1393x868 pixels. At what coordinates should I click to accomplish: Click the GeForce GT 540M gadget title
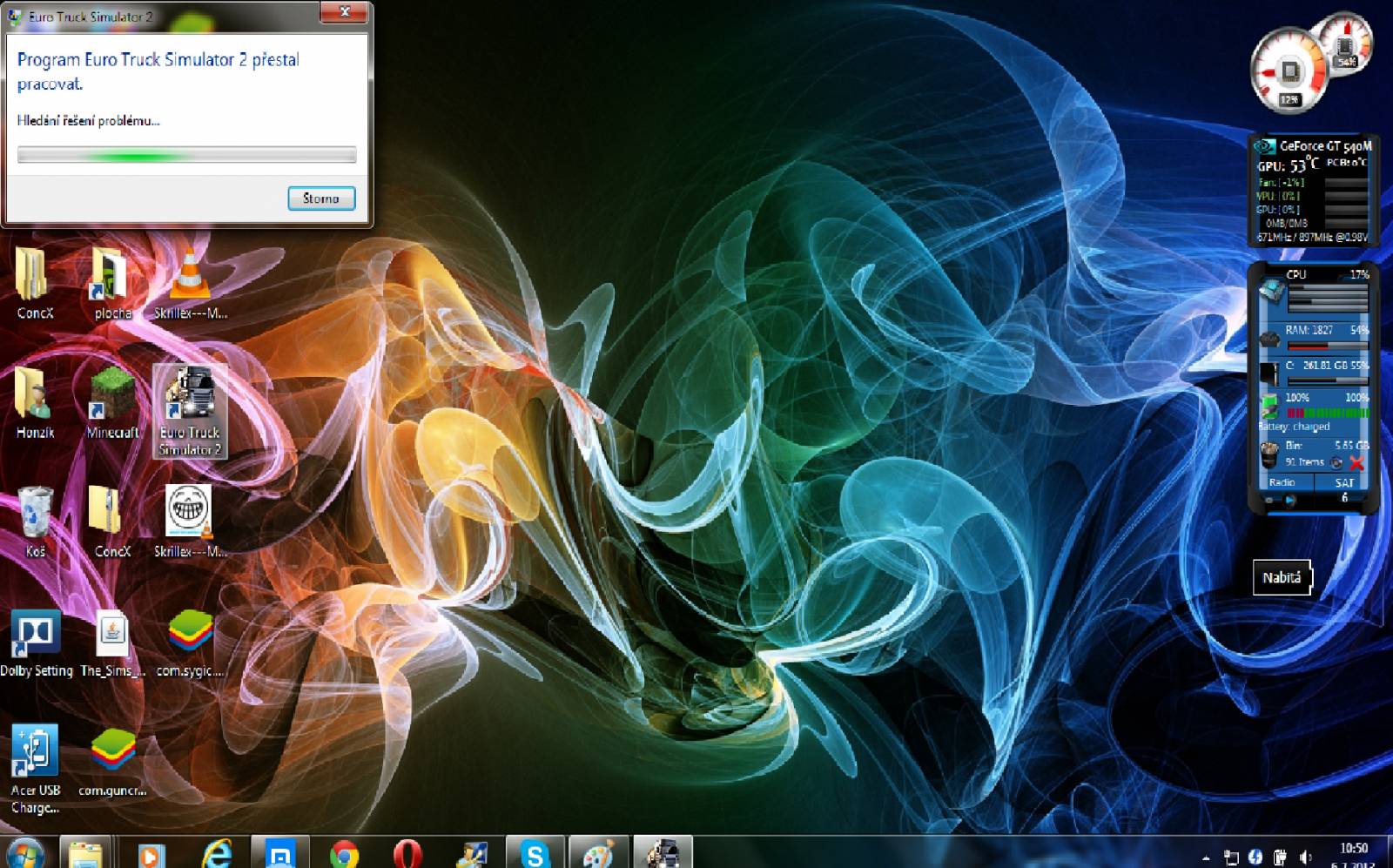coord(1325,146)
